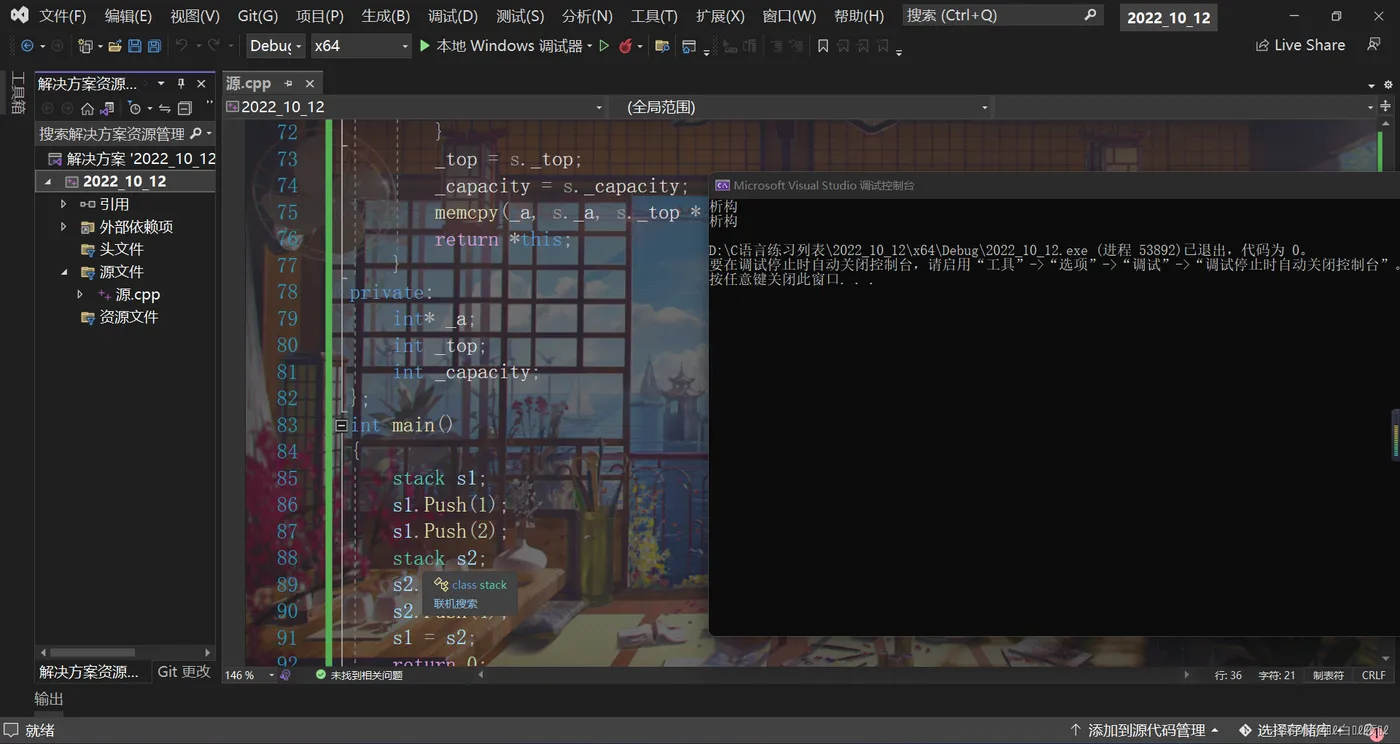Image resolution: width=1400 pixels, height=744 pixels.
Task: Open the 帮助(H) menu
Action: [859, 16]
